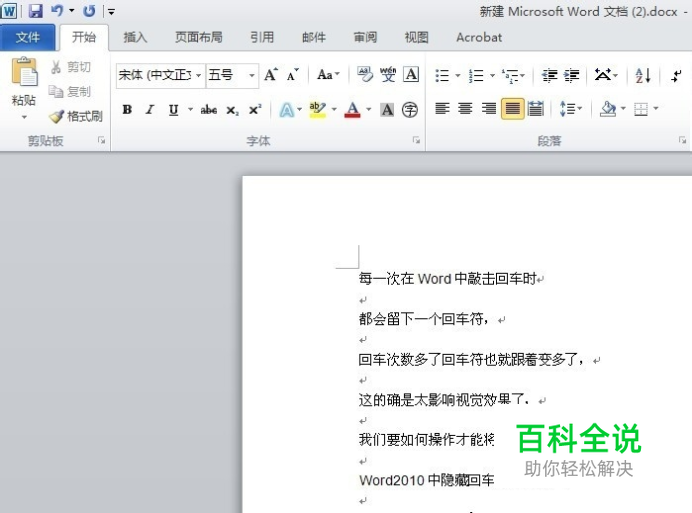The image size is (692, 513).
Task: Open the font color dropdown arrow
Action: (369, 109)
